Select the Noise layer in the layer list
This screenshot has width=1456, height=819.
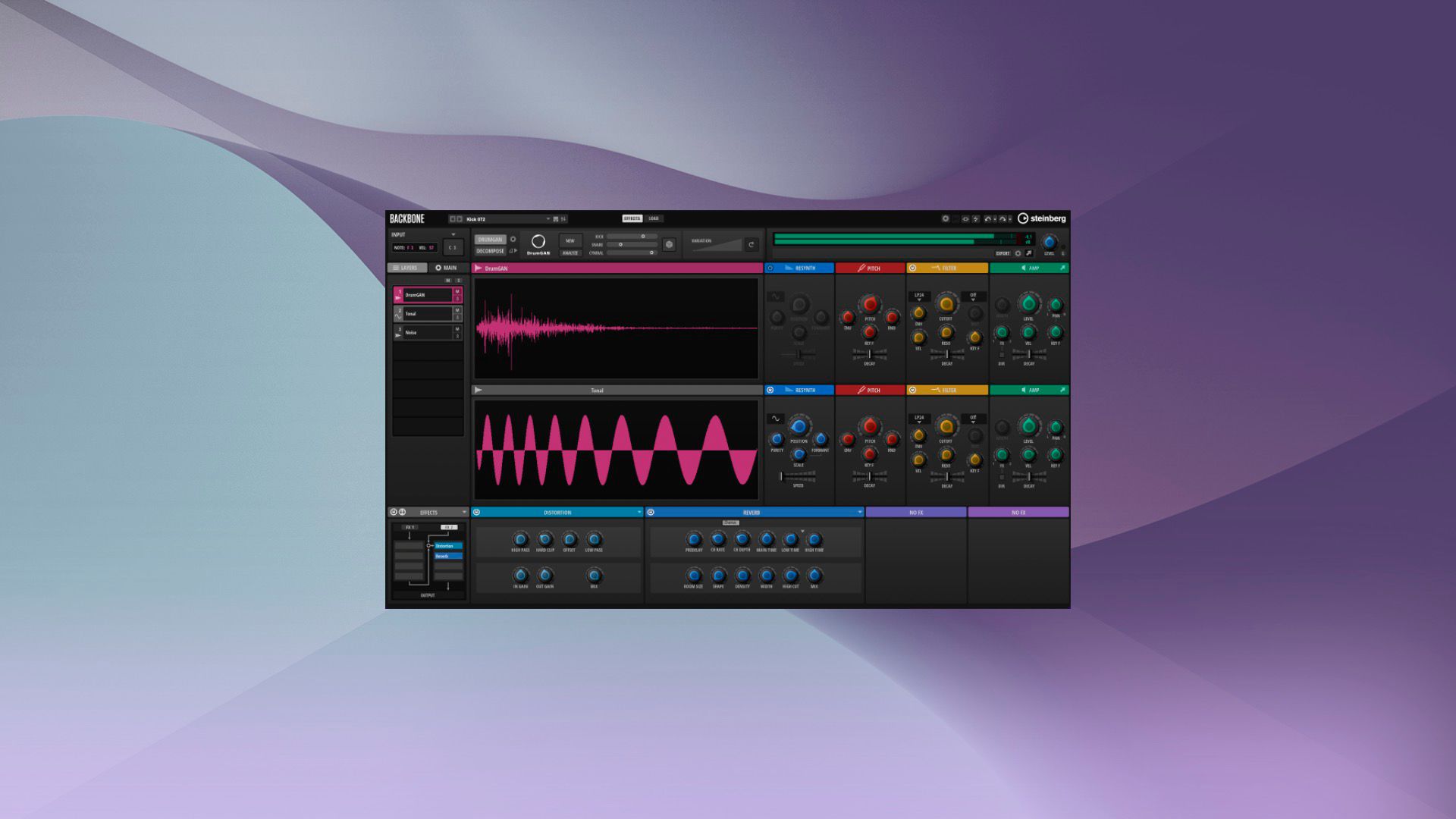coord(428,333)
